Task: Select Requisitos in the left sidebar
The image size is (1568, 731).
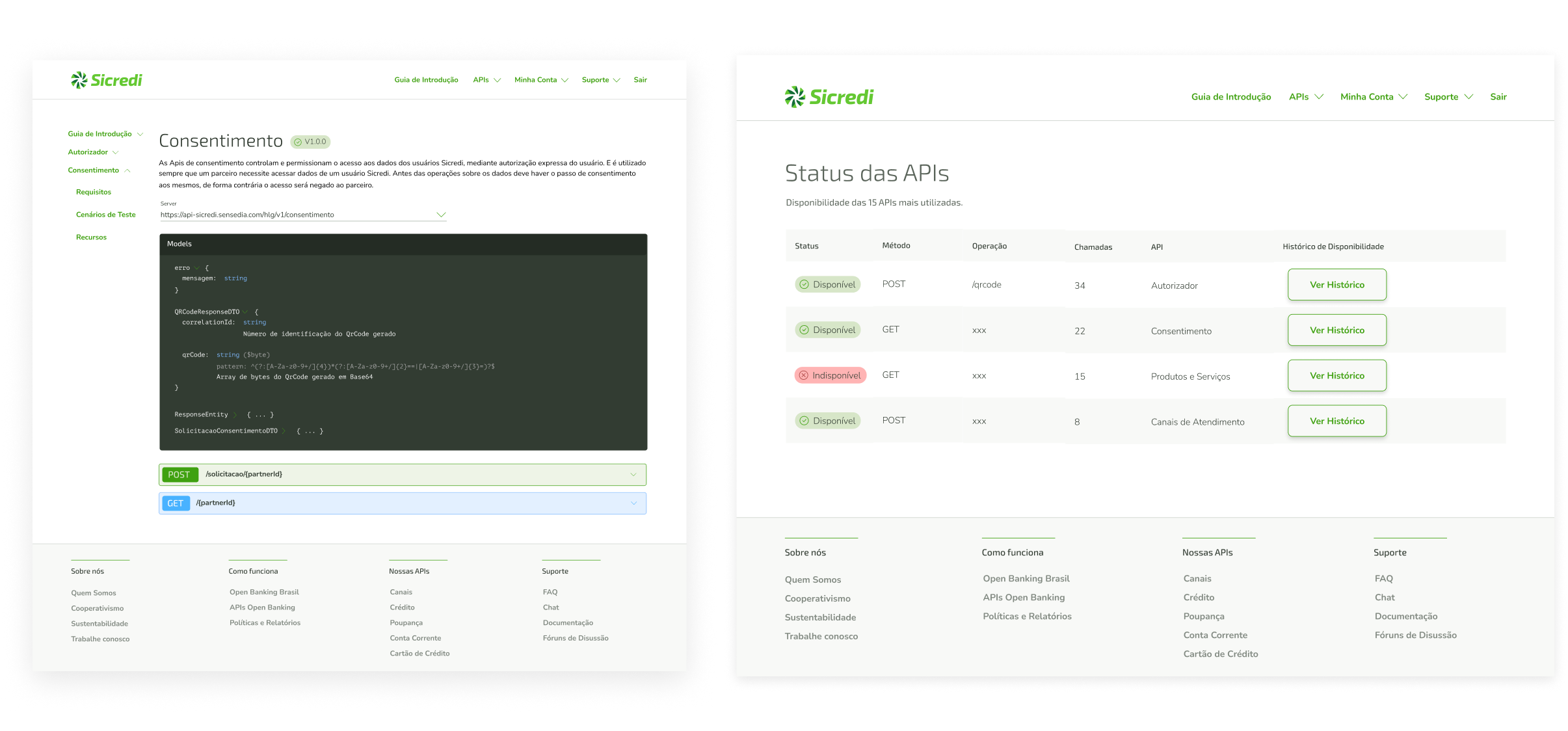Action: [x=94, y=192]
